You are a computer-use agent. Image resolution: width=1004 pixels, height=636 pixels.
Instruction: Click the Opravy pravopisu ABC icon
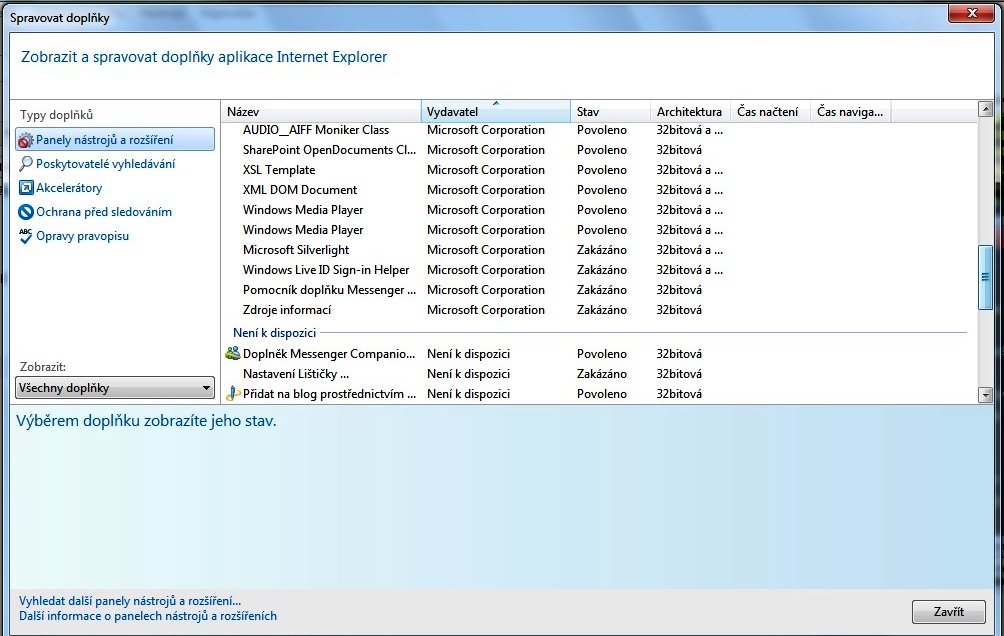[26, 236]
